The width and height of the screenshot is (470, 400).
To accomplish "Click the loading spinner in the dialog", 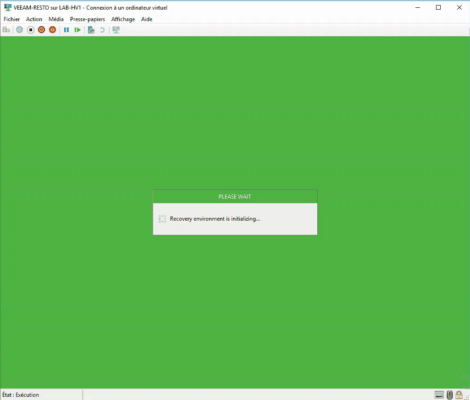I will click(162, 219).
